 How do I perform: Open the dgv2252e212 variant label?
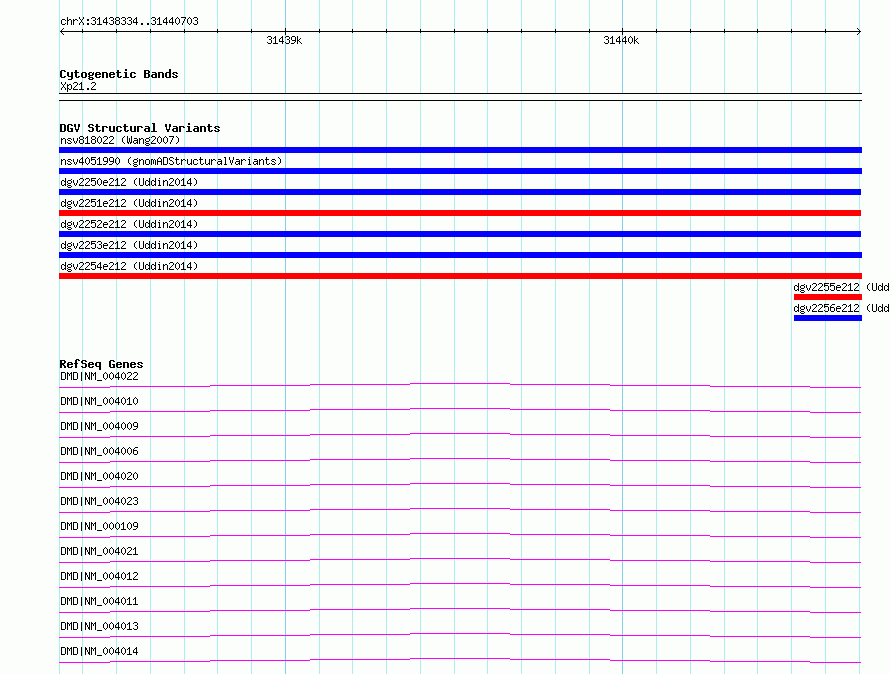pyautogui.click(x=129, y=224)
